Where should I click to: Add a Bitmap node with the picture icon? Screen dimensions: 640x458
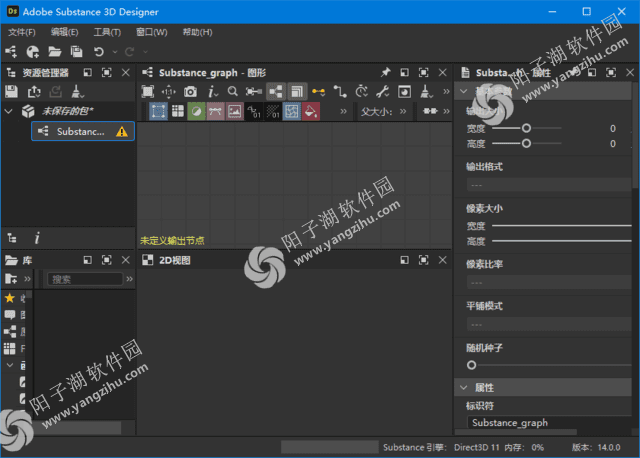click(x=235, y=111)
